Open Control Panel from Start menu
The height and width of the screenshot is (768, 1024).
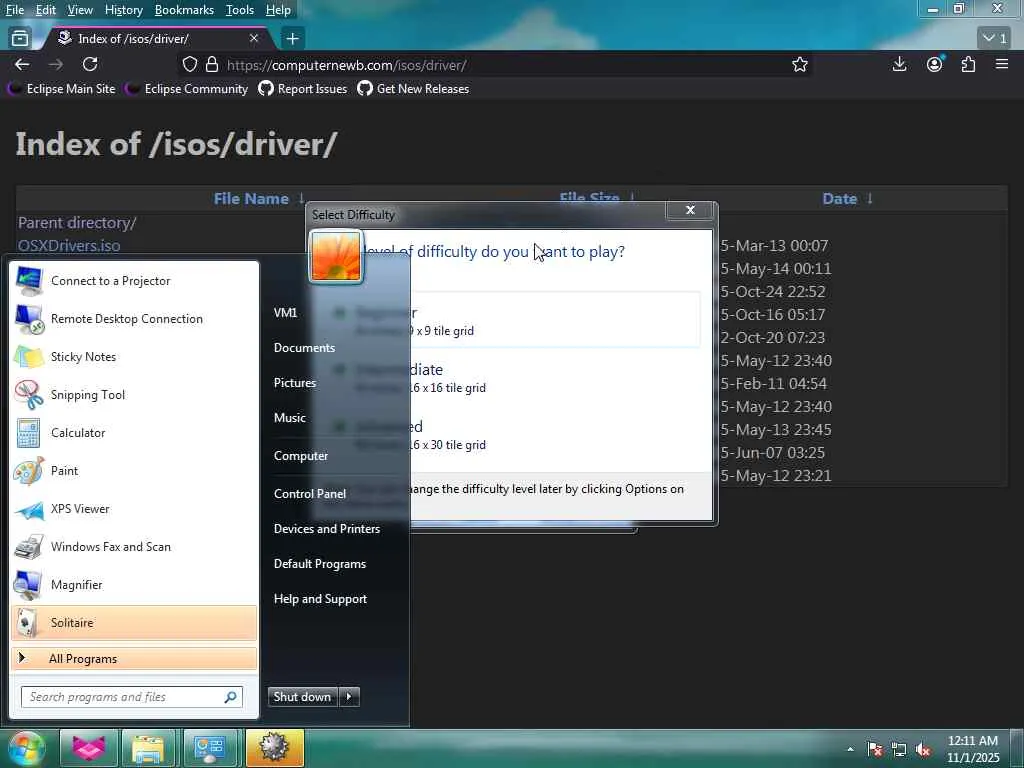click(310, 494)
